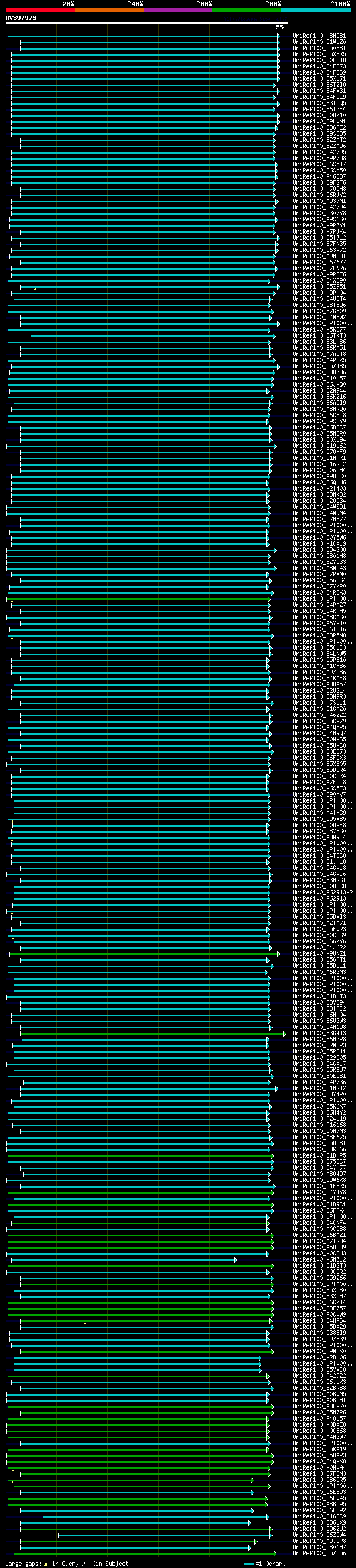Click the UniRef100_A4IHG9 hit label

click(x=319, y=813)
